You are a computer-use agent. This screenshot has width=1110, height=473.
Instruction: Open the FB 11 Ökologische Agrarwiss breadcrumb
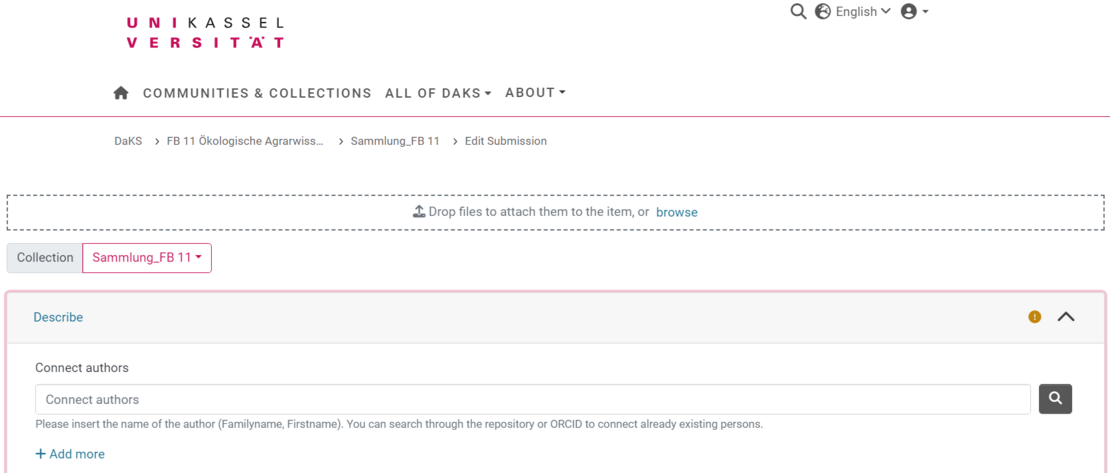tap(245, 141)
